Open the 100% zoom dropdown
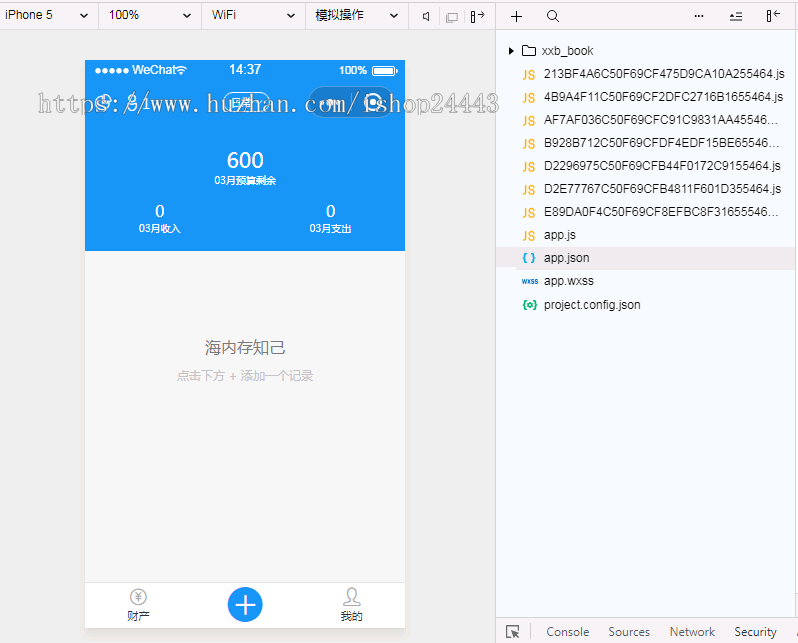The image size is (798, 643). coord(150,15)
